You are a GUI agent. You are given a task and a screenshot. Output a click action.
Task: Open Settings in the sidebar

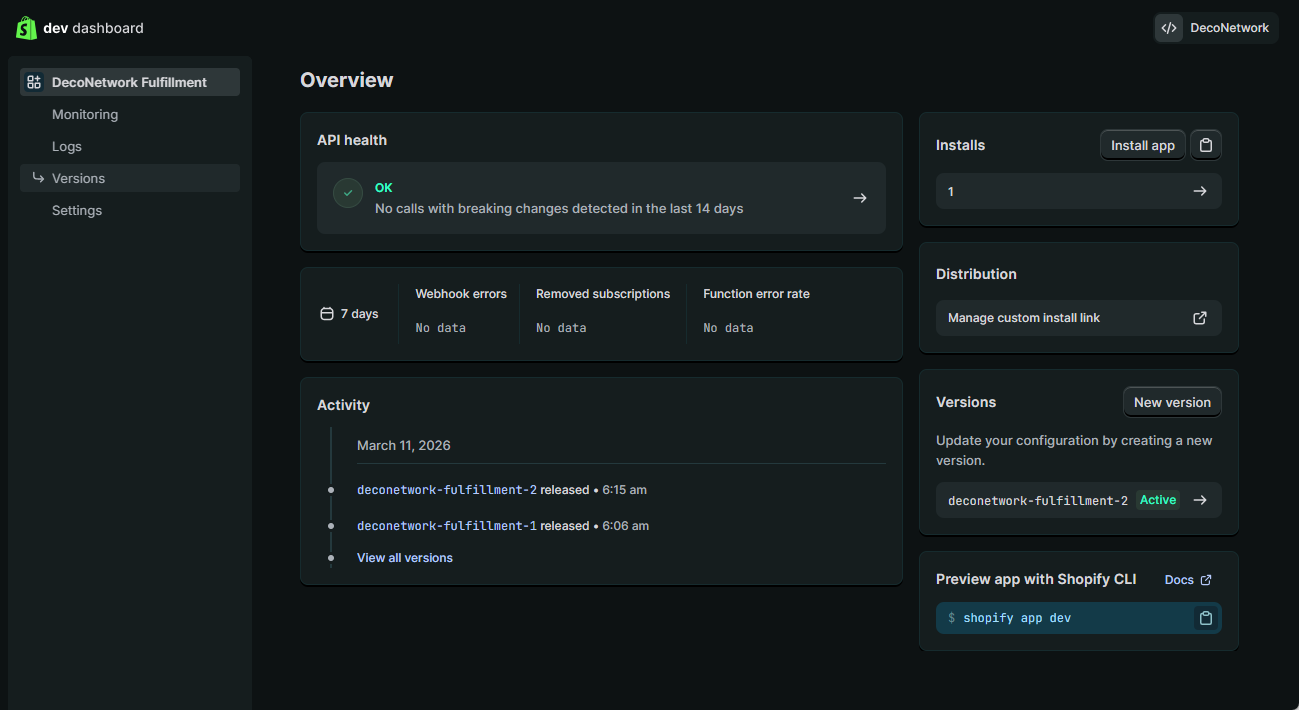coord(77,210)
